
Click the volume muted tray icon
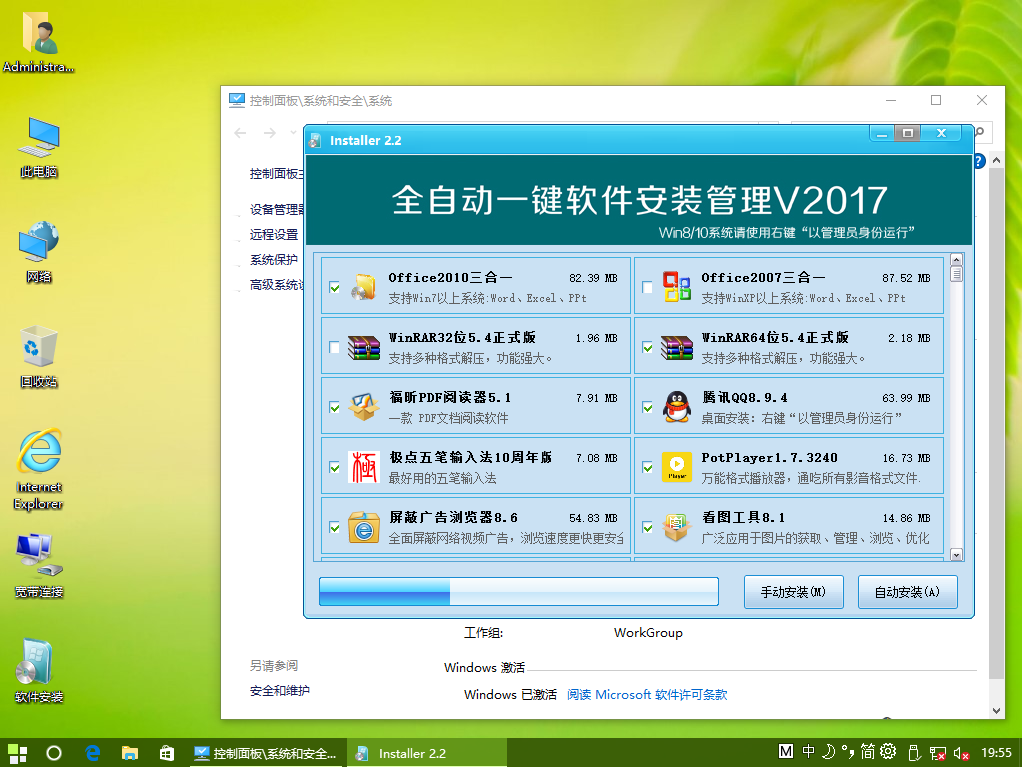[x=961, y=753]
